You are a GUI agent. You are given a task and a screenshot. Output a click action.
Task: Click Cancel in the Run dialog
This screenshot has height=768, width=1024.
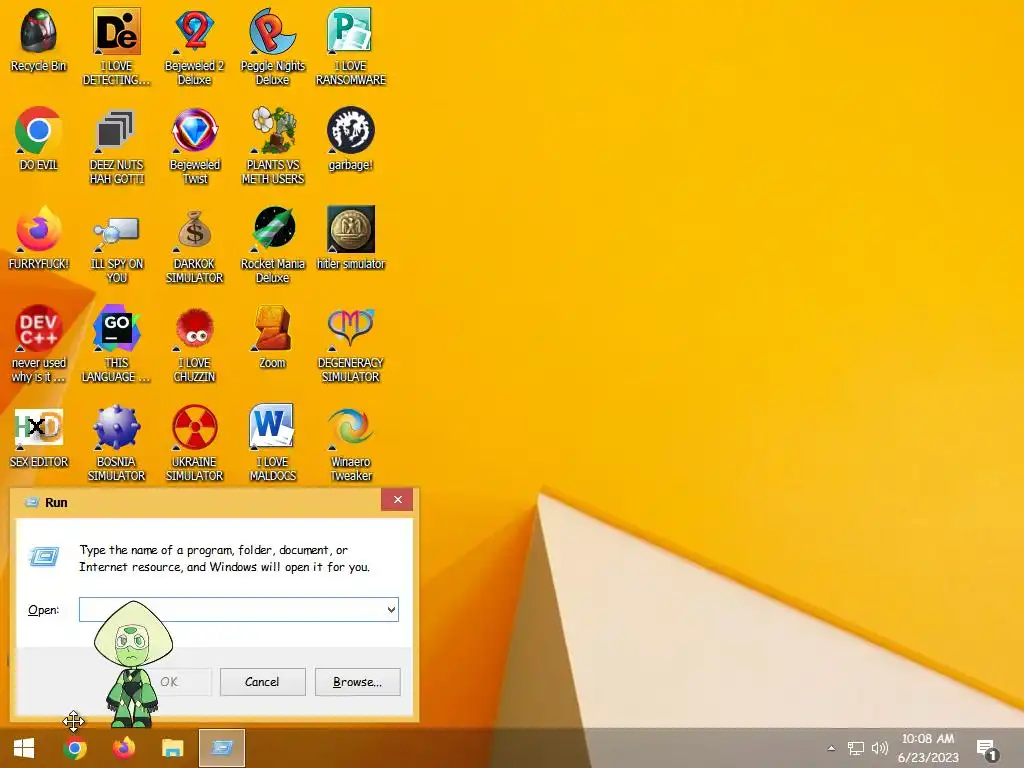click(x=263, y=682)
